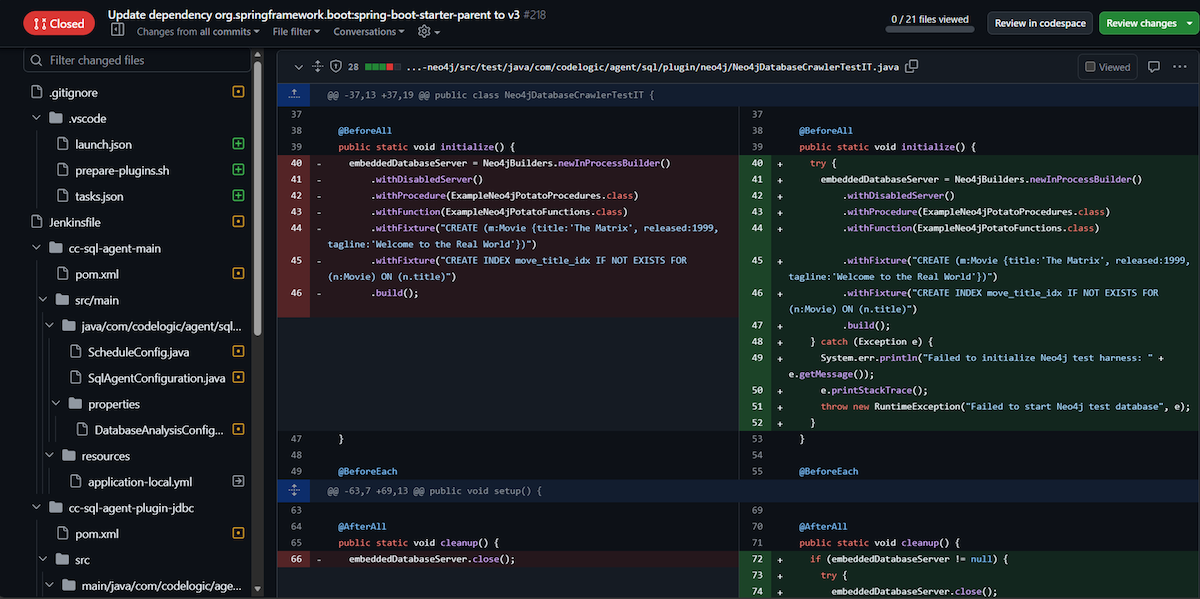Open Jenkinsfile from the changed files list
The height and width of the screenshot is (599, 1200).
75,222
